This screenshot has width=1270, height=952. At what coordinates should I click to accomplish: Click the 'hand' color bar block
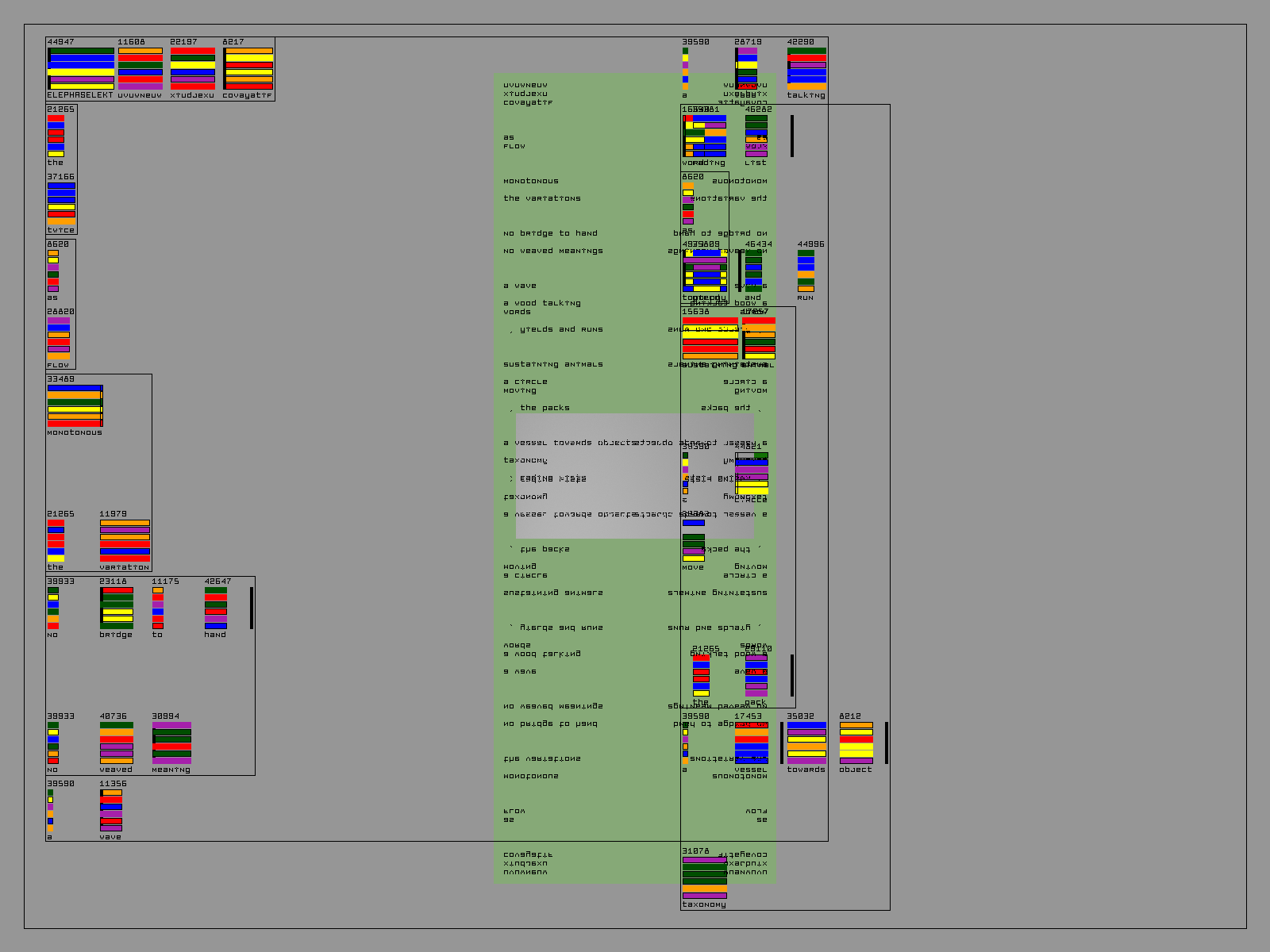pyautogui.click(x=215, y=608)
